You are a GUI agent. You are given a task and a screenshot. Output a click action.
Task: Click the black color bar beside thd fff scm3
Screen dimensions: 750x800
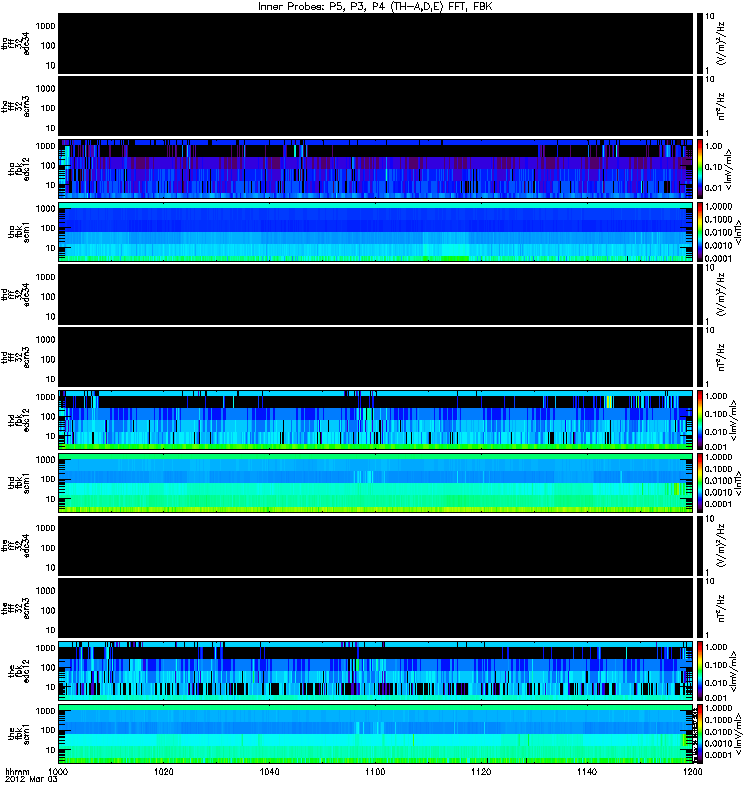(700, 357)
